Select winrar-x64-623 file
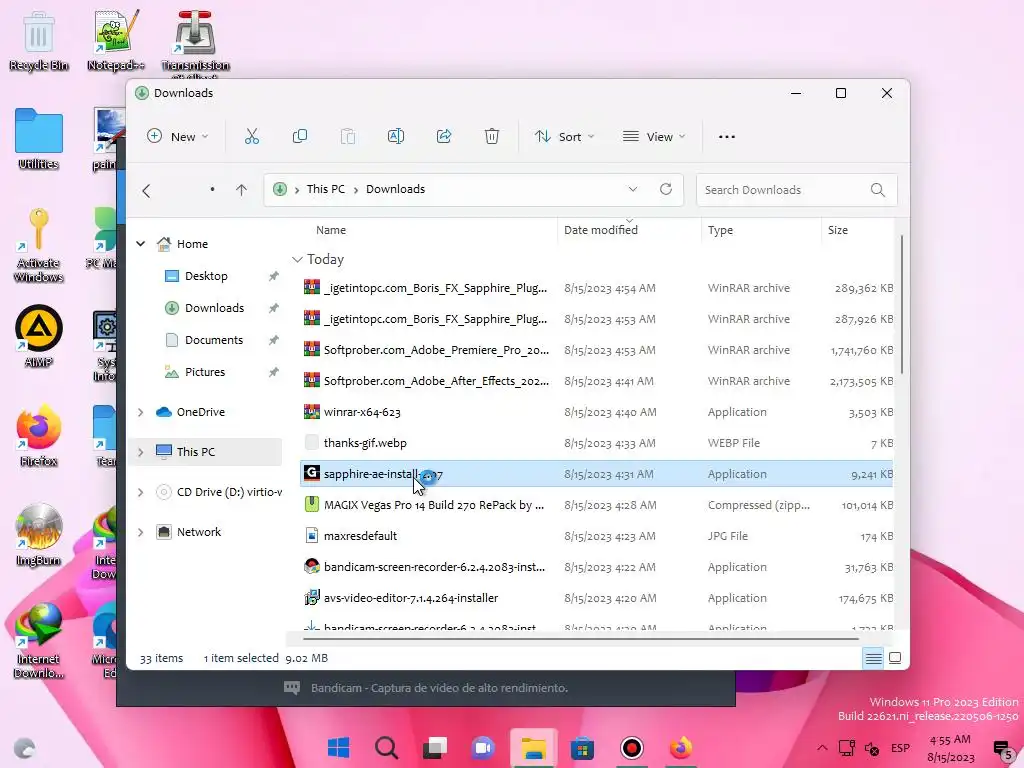 [596, 412]
